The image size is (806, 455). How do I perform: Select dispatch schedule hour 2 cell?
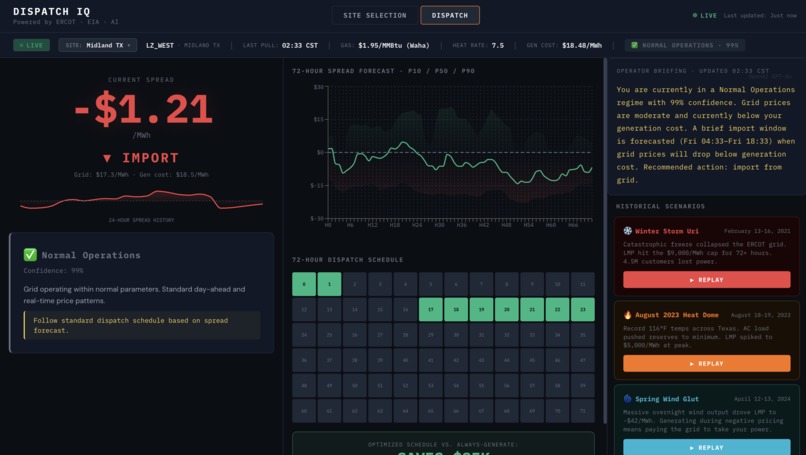pyautogui.click(x=355, y=284)
